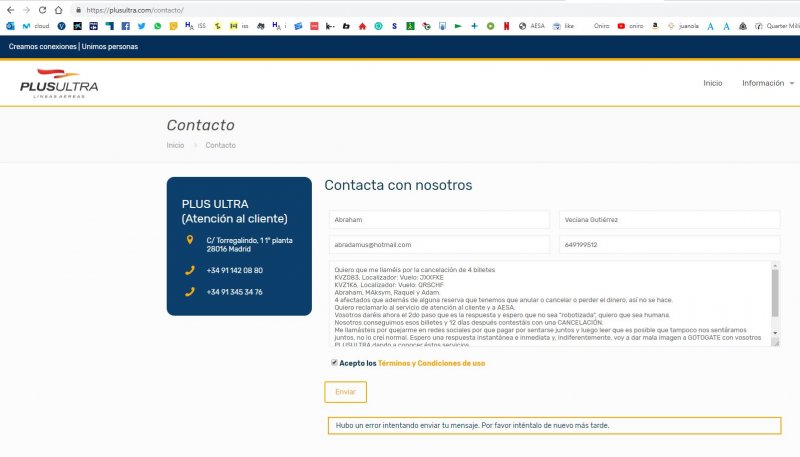Click phone icon next to +34 91 142 08 80
800x457 pixels.
(x=190, y=270)
